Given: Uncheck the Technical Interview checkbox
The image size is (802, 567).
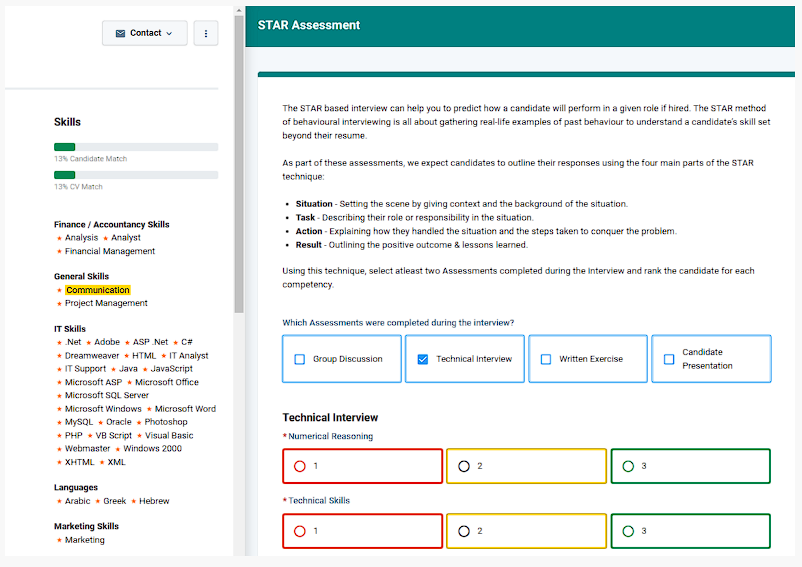Looking at the screenshot, I should (x=422, y=359).
